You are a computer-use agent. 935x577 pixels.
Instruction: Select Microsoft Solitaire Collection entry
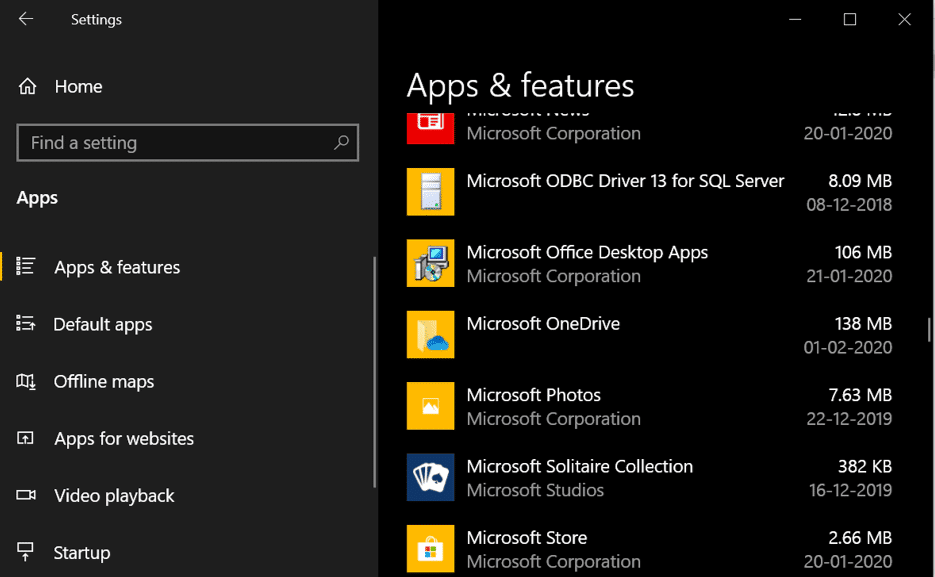coord(649,477)
